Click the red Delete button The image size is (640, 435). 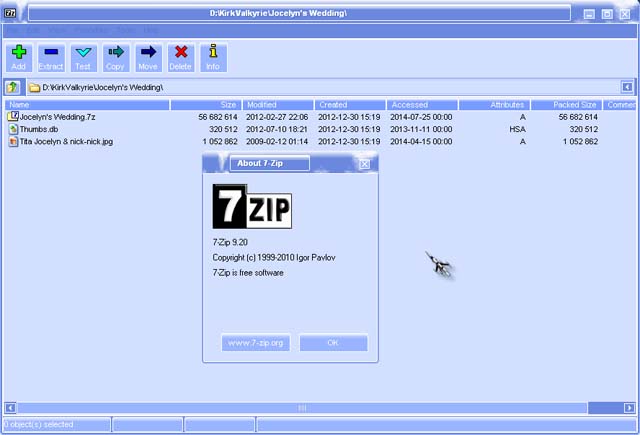(x=180, y=58)
